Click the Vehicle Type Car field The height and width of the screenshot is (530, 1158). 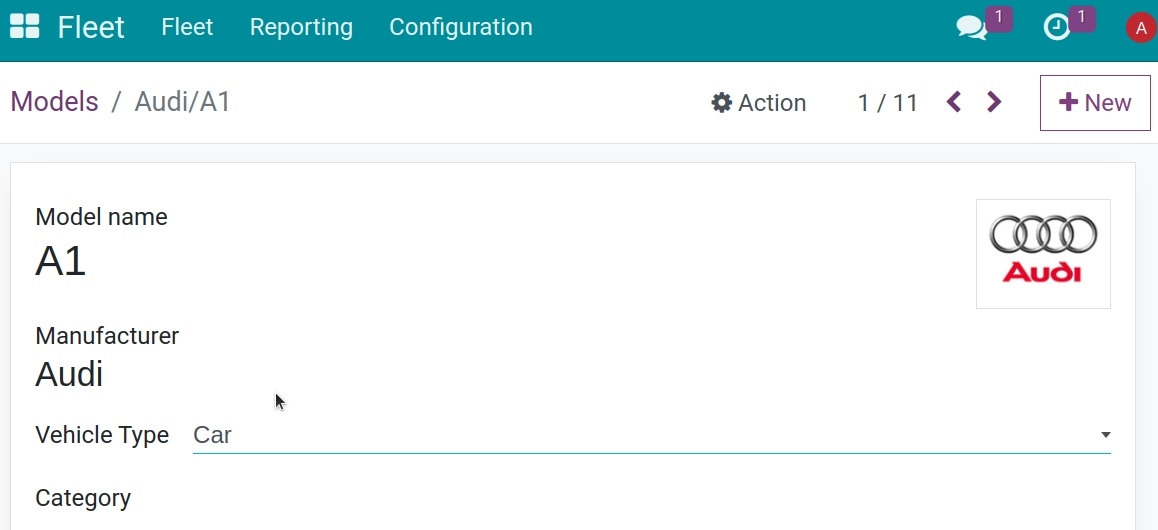pos(651,435)
